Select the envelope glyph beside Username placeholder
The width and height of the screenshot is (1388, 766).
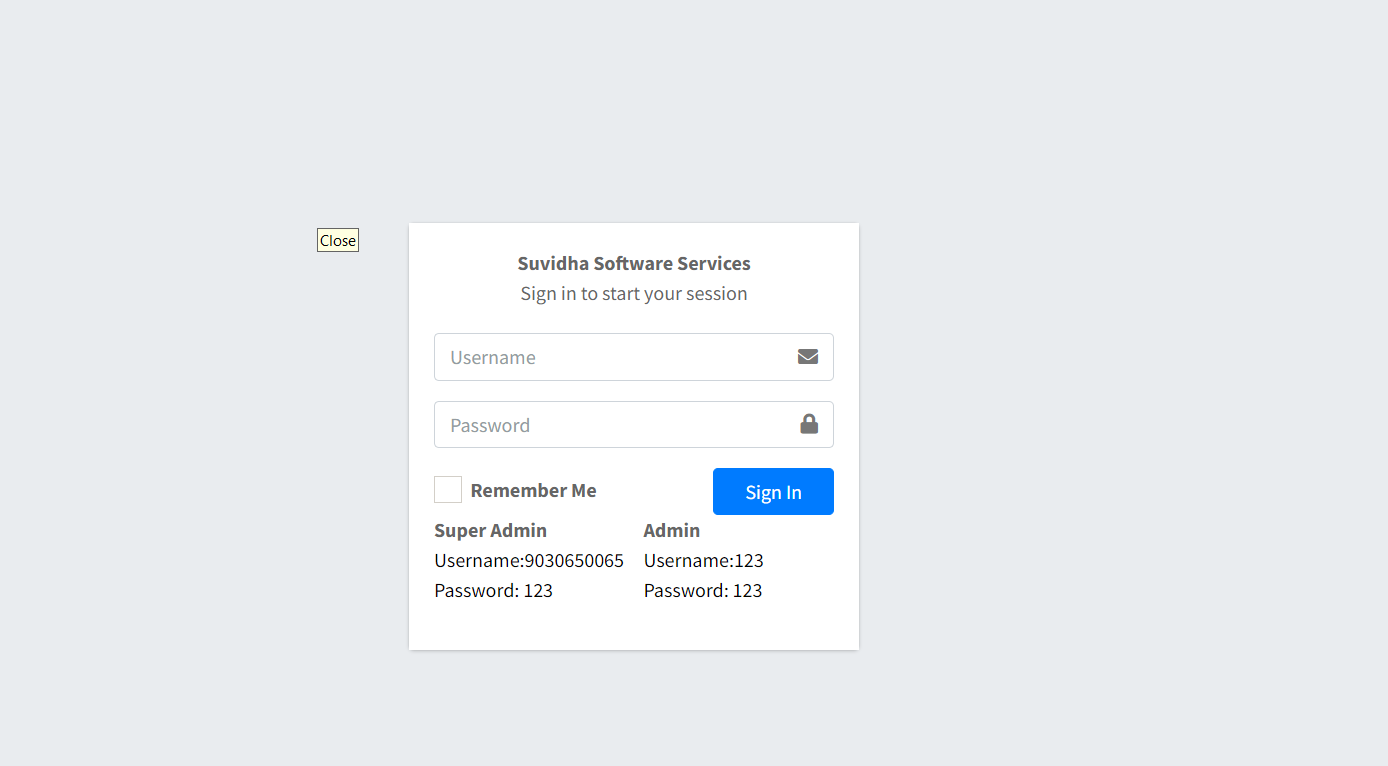[807, 356]
